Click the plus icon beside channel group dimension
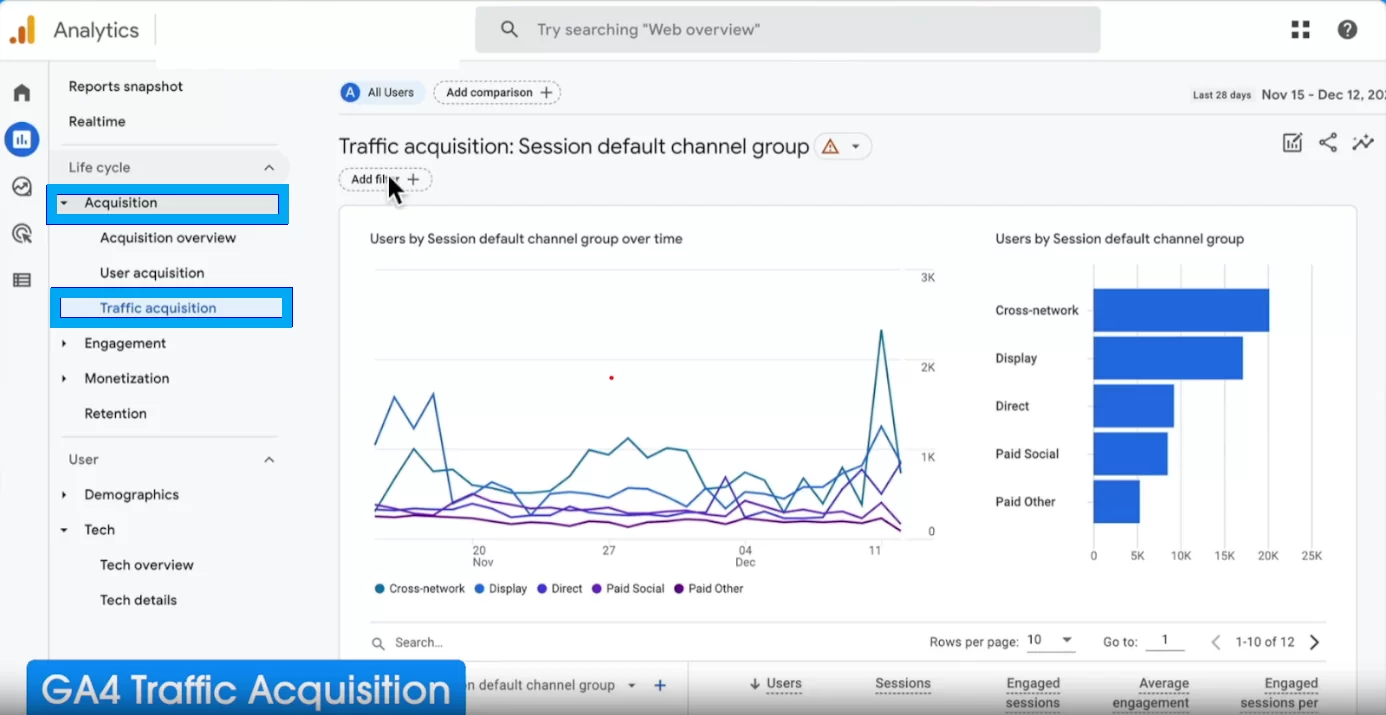Image resolution: width=1386 pixels, height=715 pixels. point(660,686)
